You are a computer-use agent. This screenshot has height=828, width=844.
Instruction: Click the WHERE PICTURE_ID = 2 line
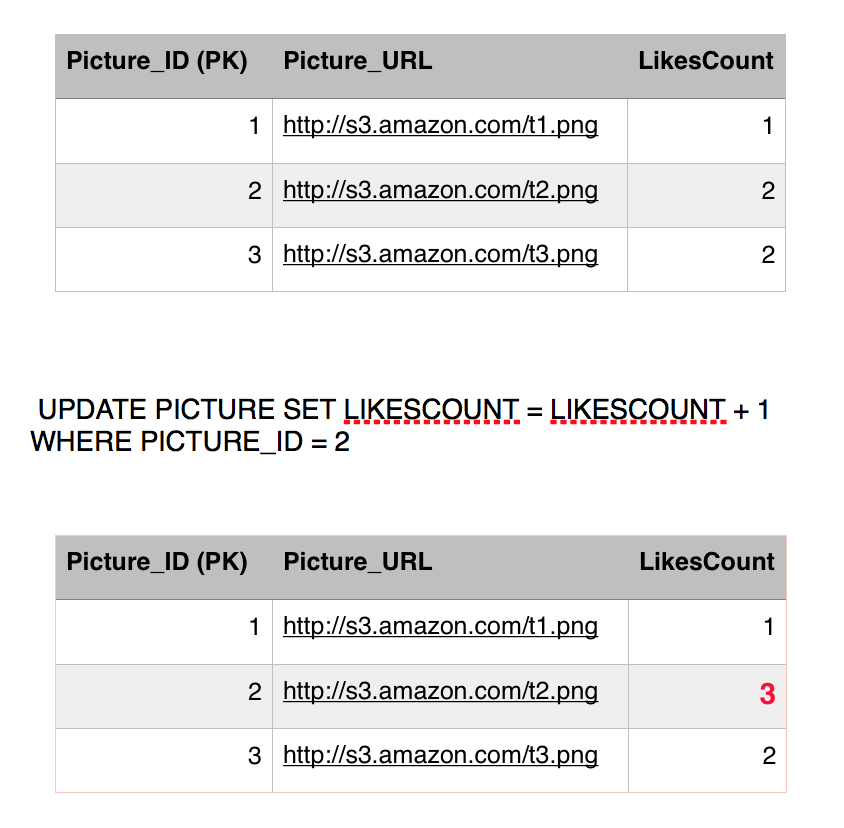point(190,442)
